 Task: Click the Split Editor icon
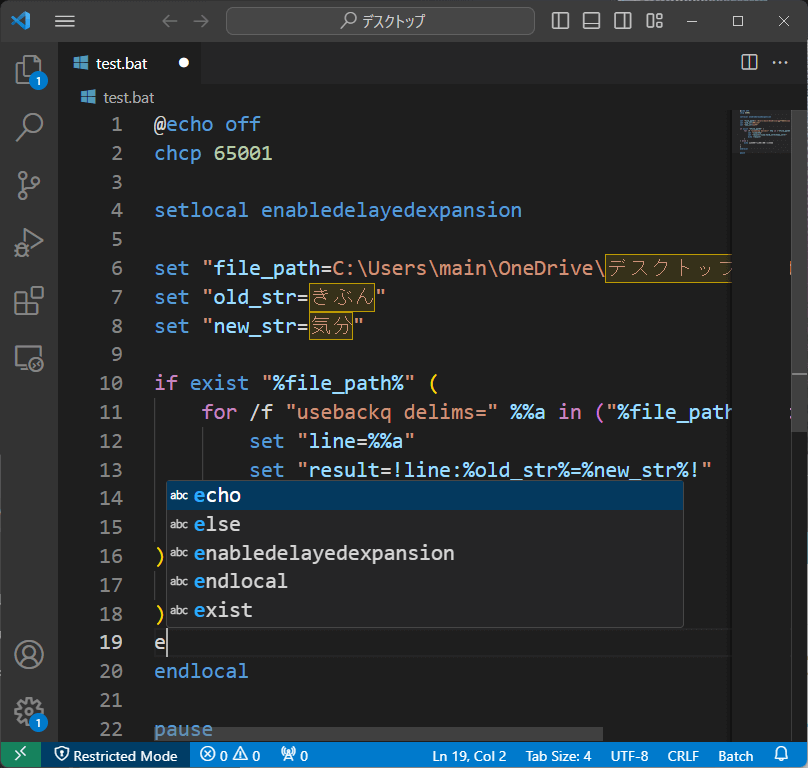coord(748,62)
